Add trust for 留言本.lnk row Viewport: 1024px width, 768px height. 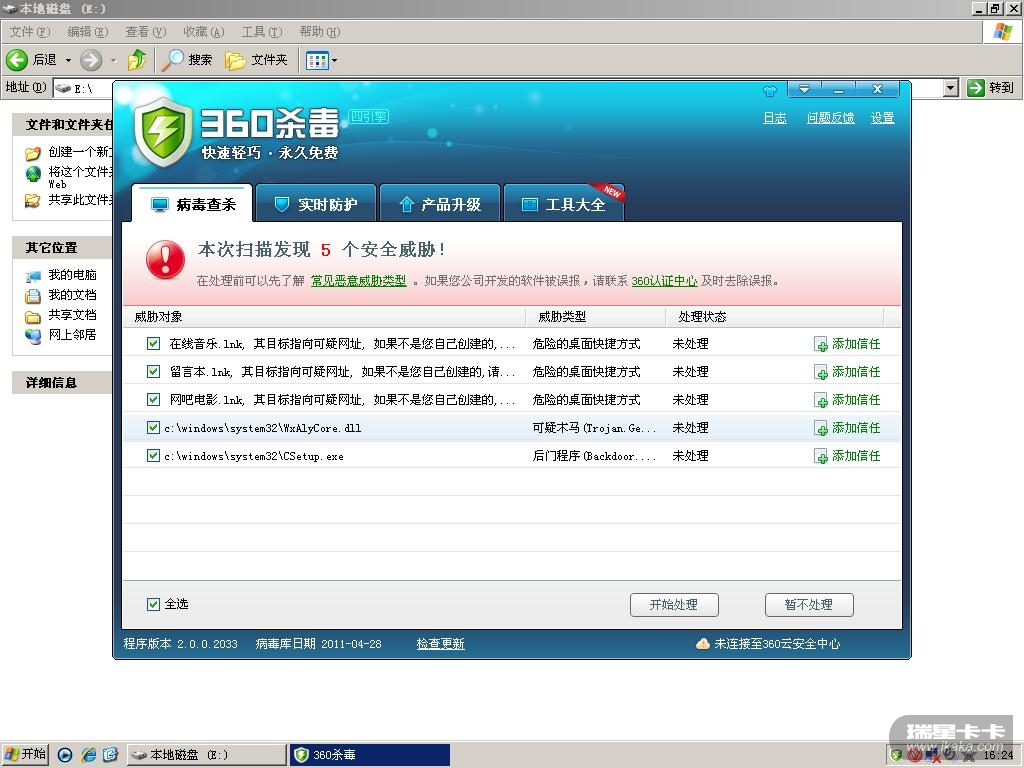[x=847, y=372]
